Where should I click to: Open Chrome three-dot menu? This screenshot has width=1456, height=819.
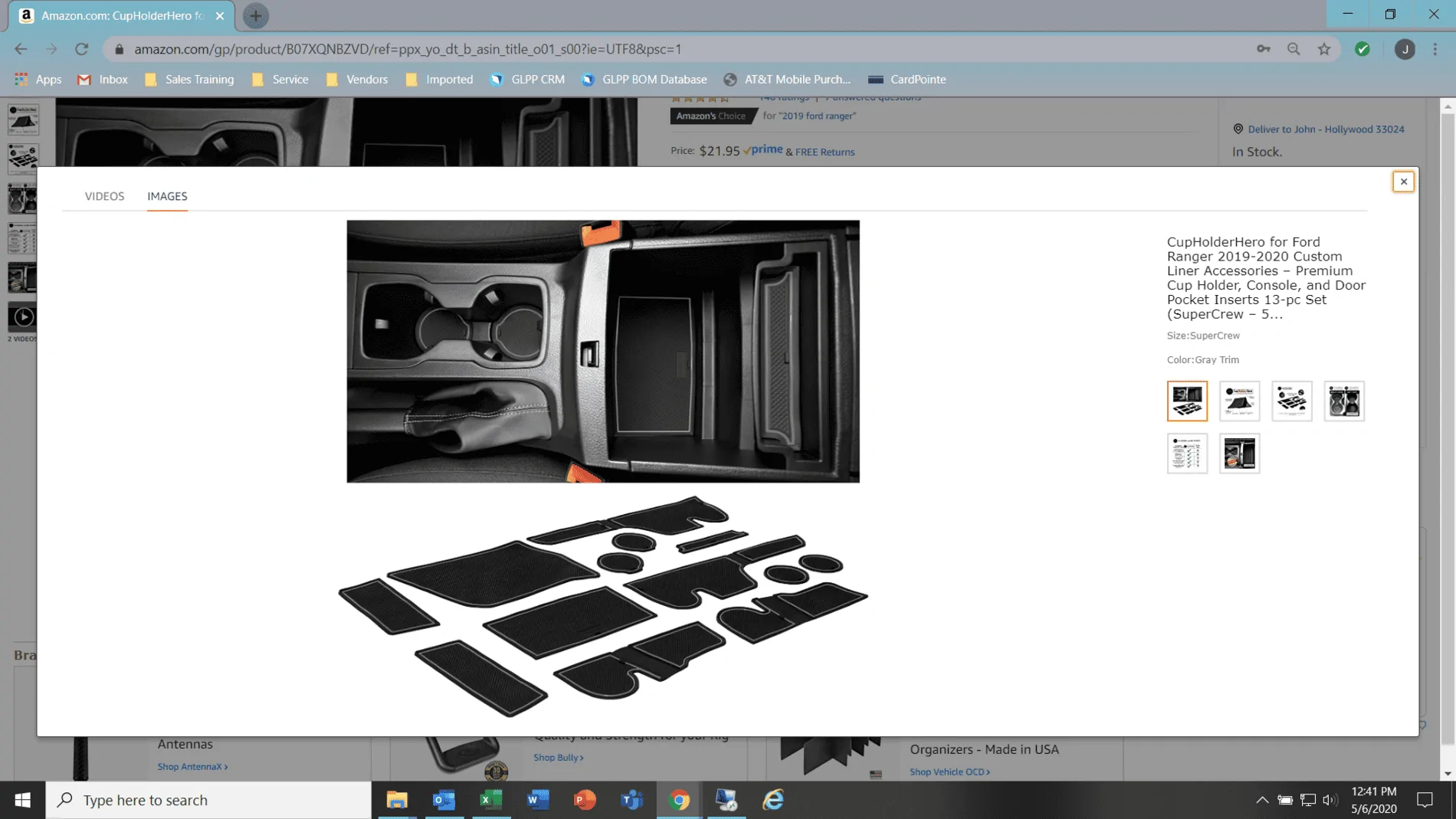point(1435,49)
